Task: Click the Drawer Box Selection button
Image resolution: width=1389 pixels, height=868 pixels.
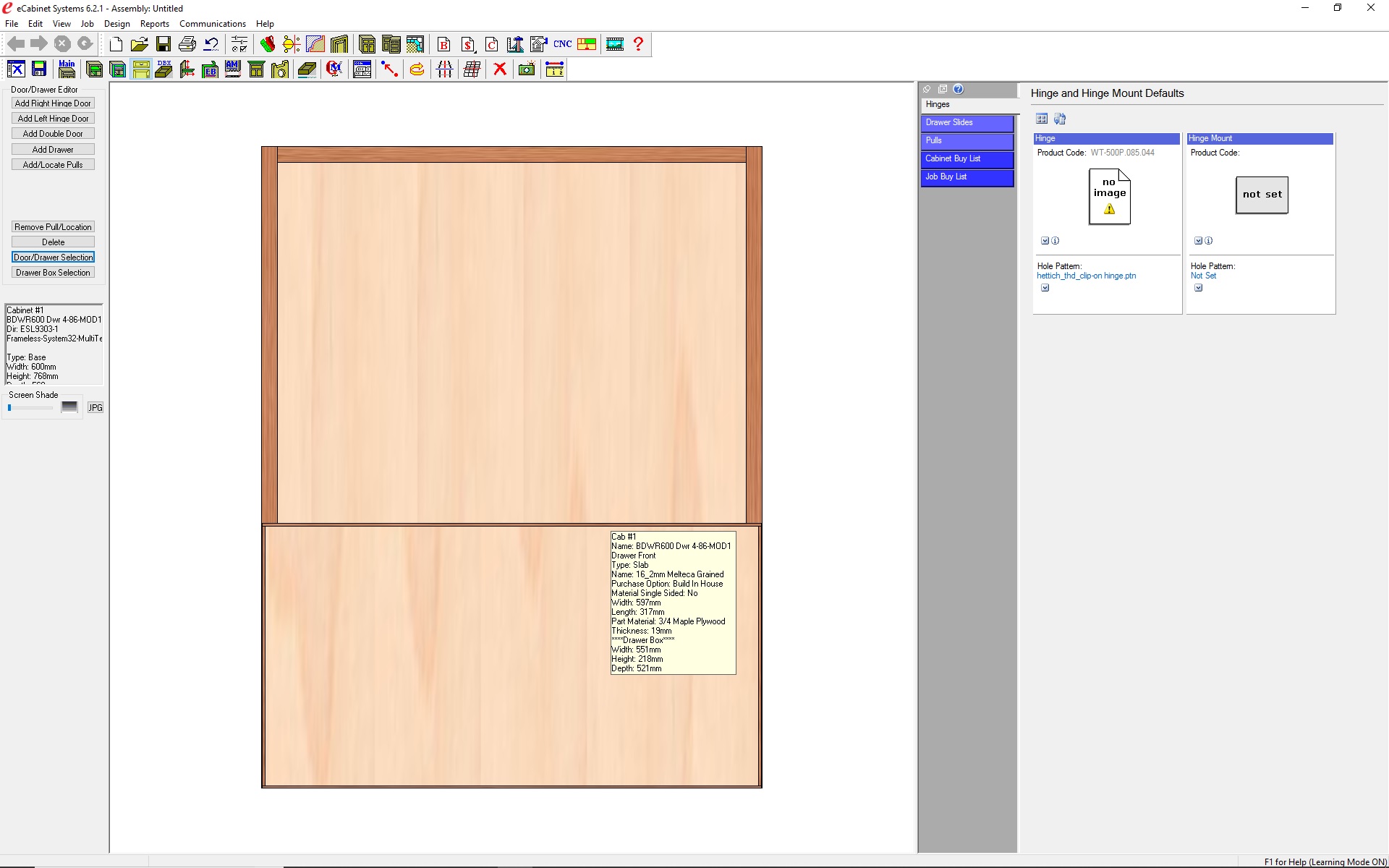Action: pos(53,273)
